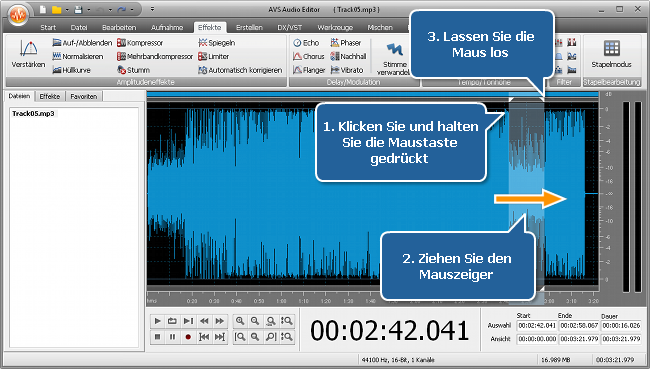This screenshot has width=650, height=369.
Task: Jump to the end of the track
Action: click(x=219, y=337)
